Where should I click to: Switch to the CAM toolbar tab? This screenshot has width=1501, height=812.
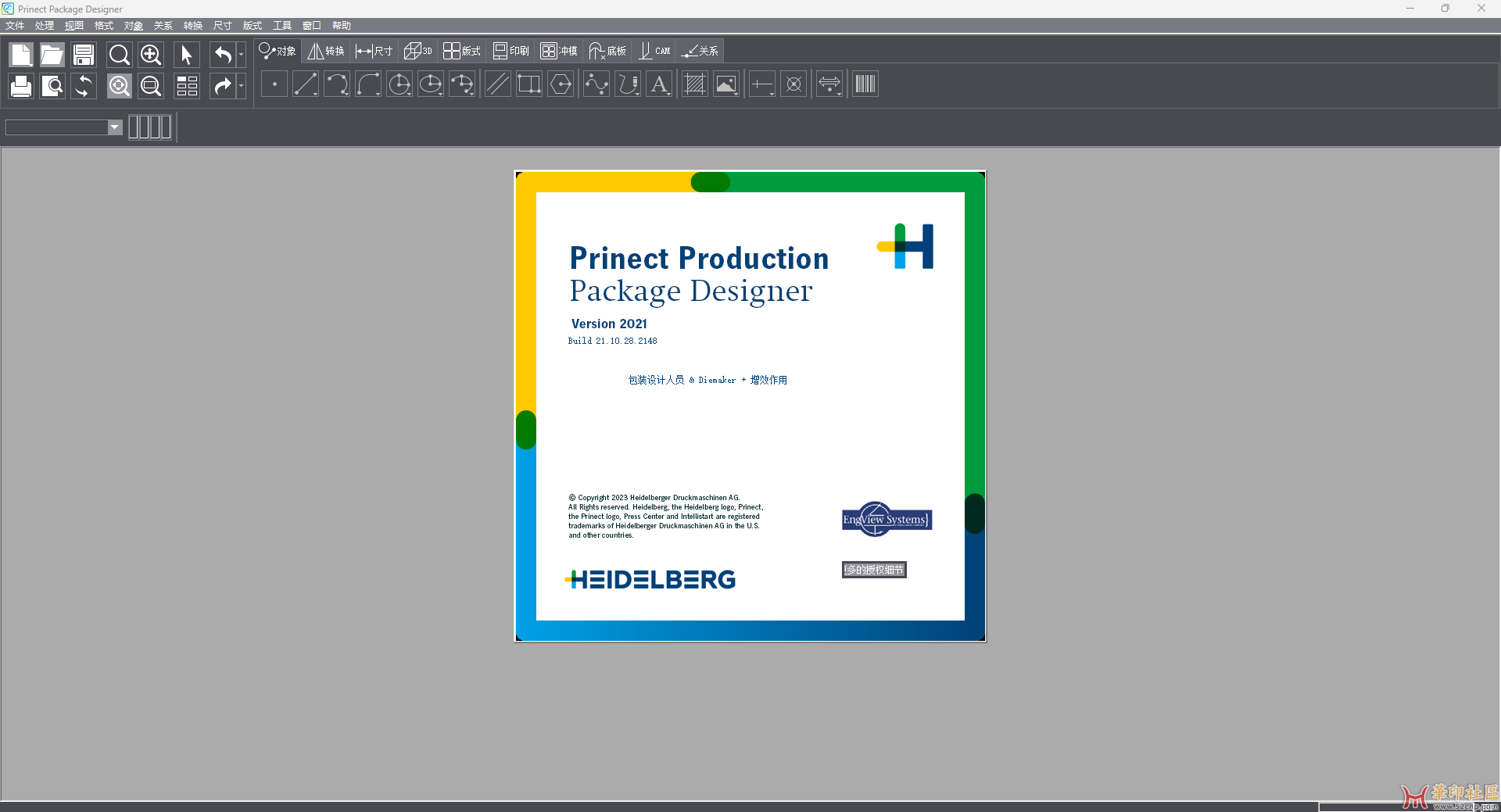coord(655,51)
